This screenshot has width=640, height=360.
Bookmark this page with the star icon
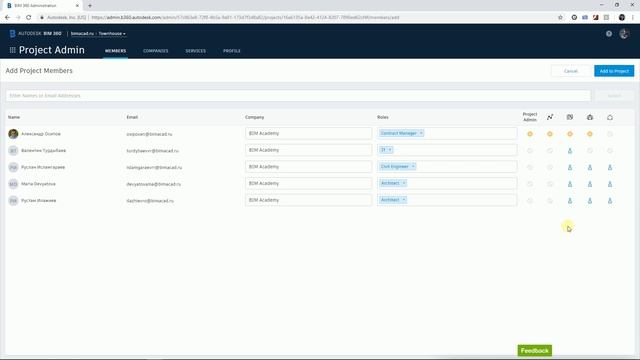pos(560,18)
